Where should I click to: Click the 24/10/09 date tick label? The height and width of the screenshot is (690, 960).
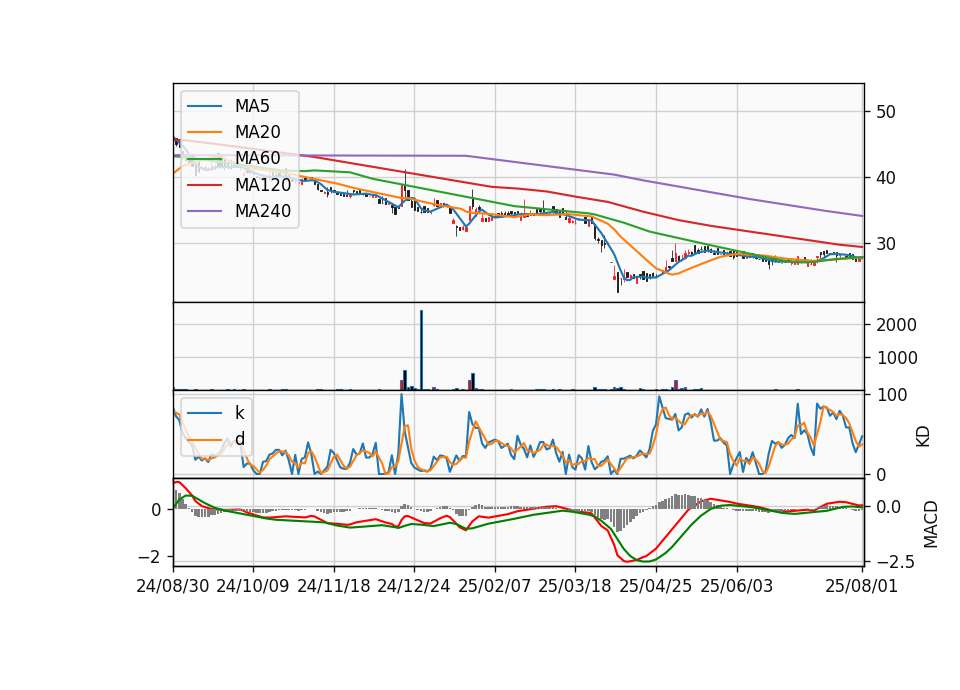click(252, 586)
